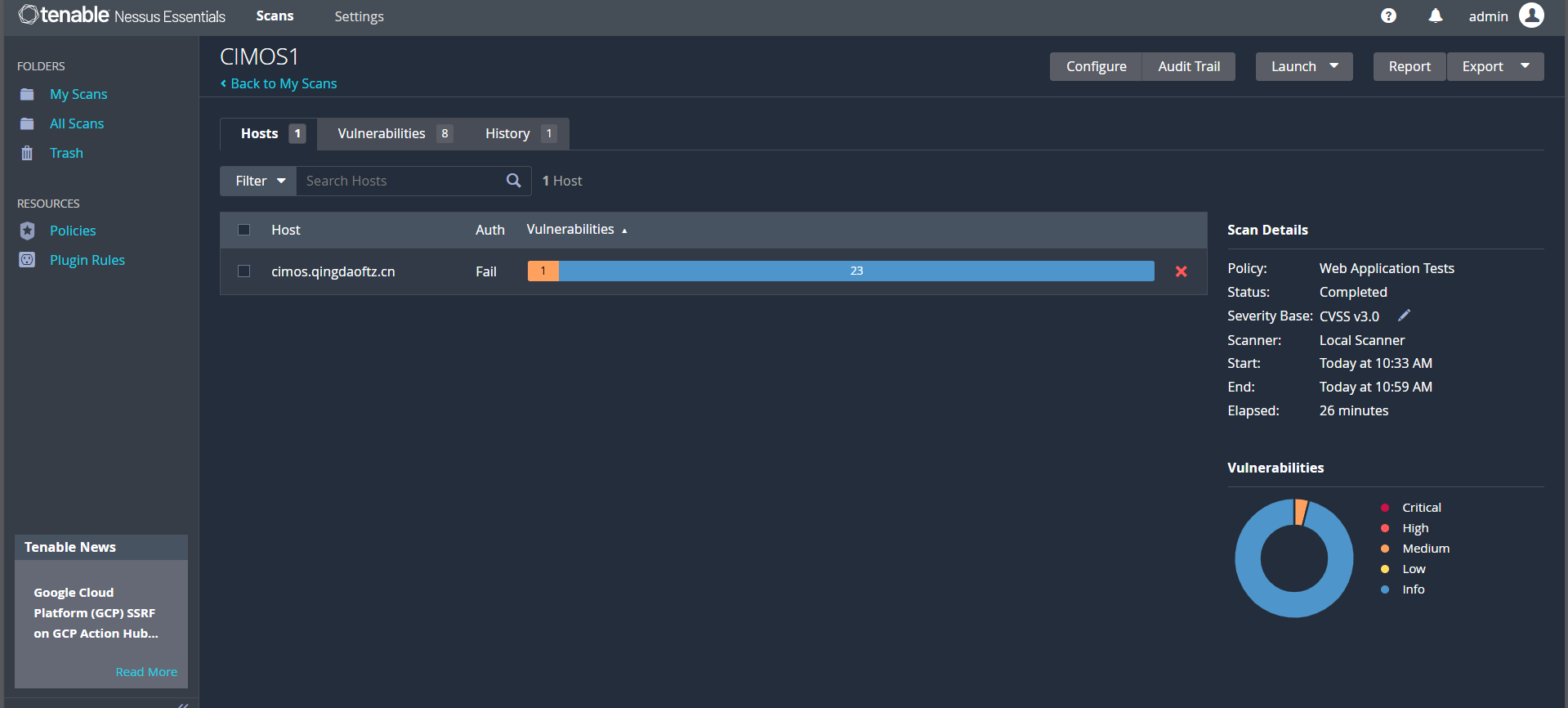The height and width of the screenshot is (708, 1568).
Task: Click the Trash bin icon
Action: (x=27, y=153)
